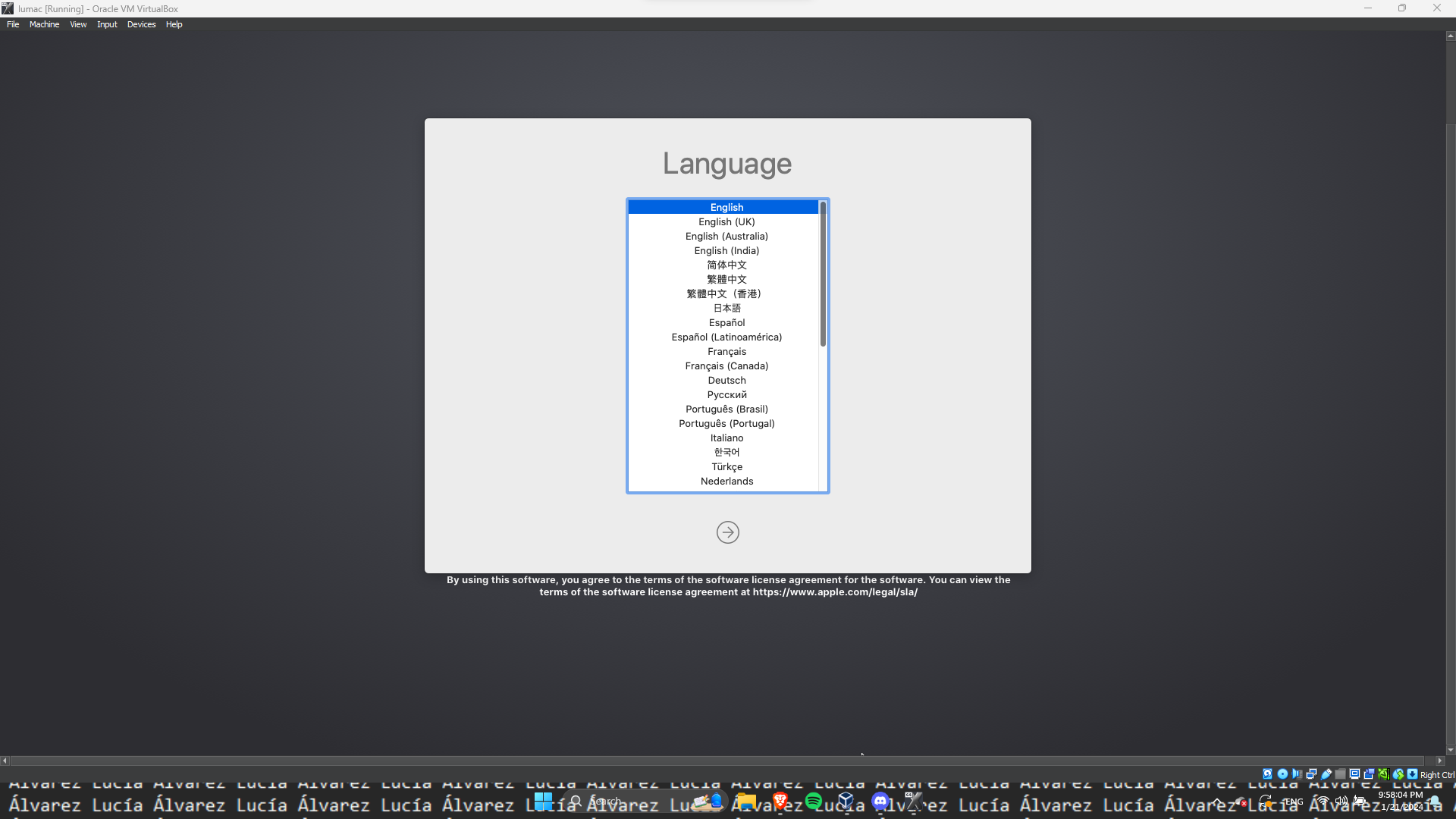The height and width of the screenshot is (819, 1456).
Task: Open the USB devices status icon
Action: point(1326,774)
